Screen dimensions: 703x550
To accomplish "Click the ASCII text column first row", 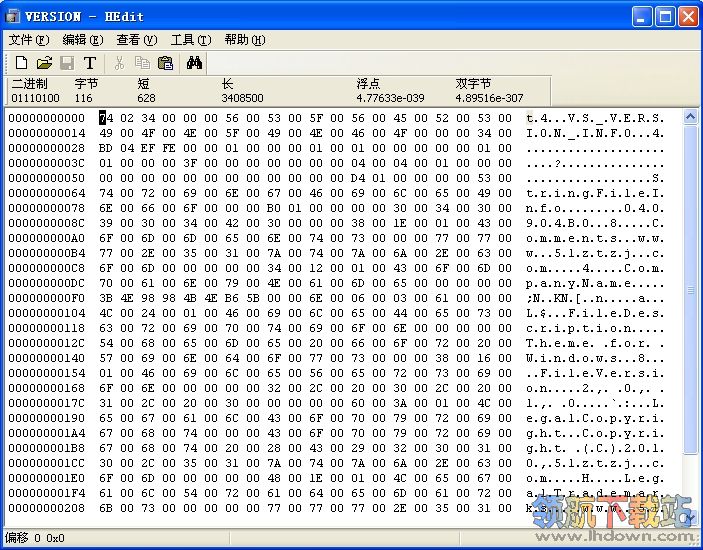I will click(595, 118).
